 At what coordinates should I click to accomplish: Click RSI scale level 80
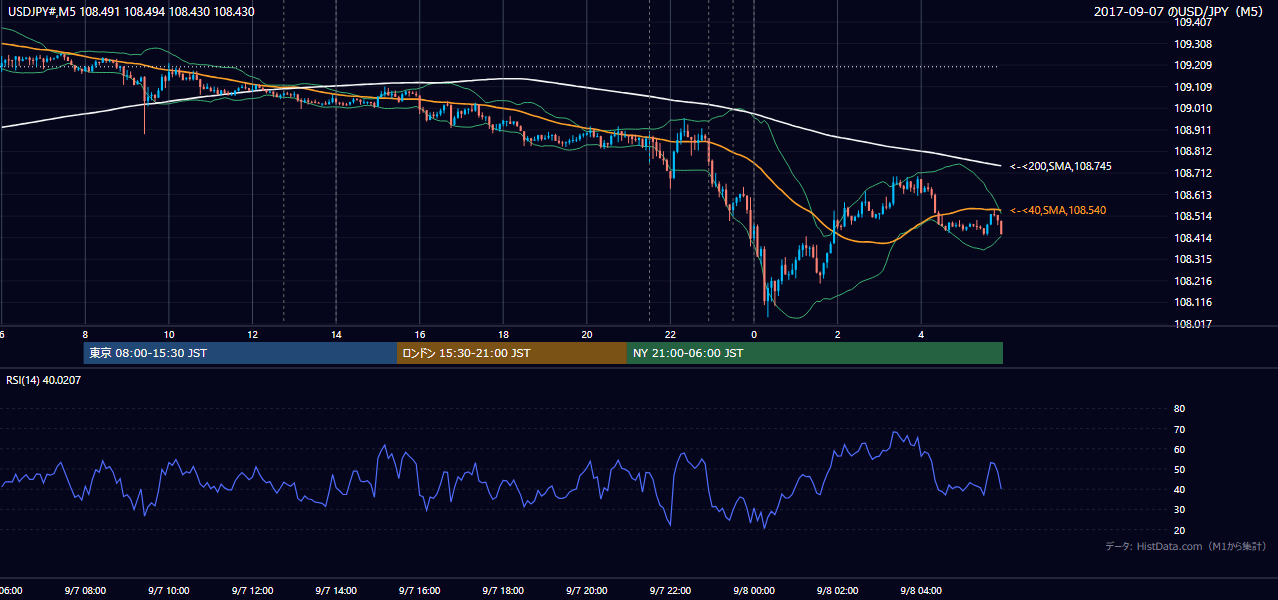[x=1179, y=409]
